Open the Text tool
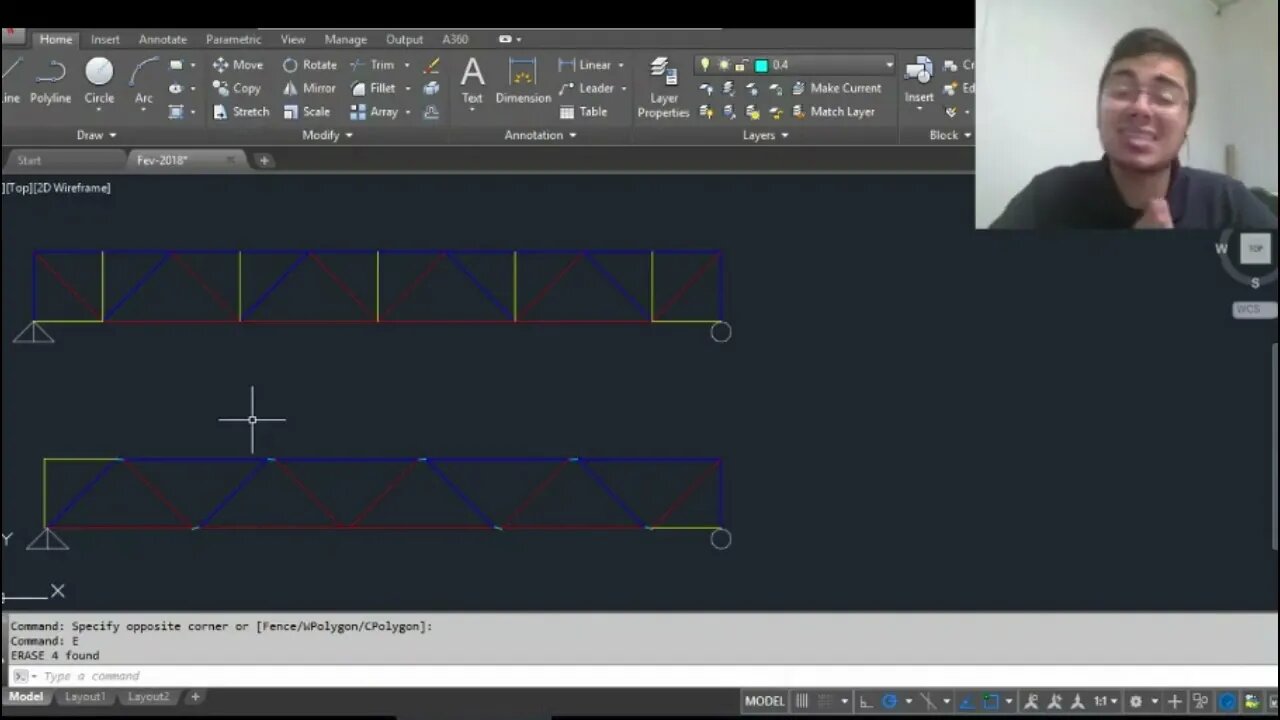The width and height of the screenshot is (1280, 720). point(472,81)
